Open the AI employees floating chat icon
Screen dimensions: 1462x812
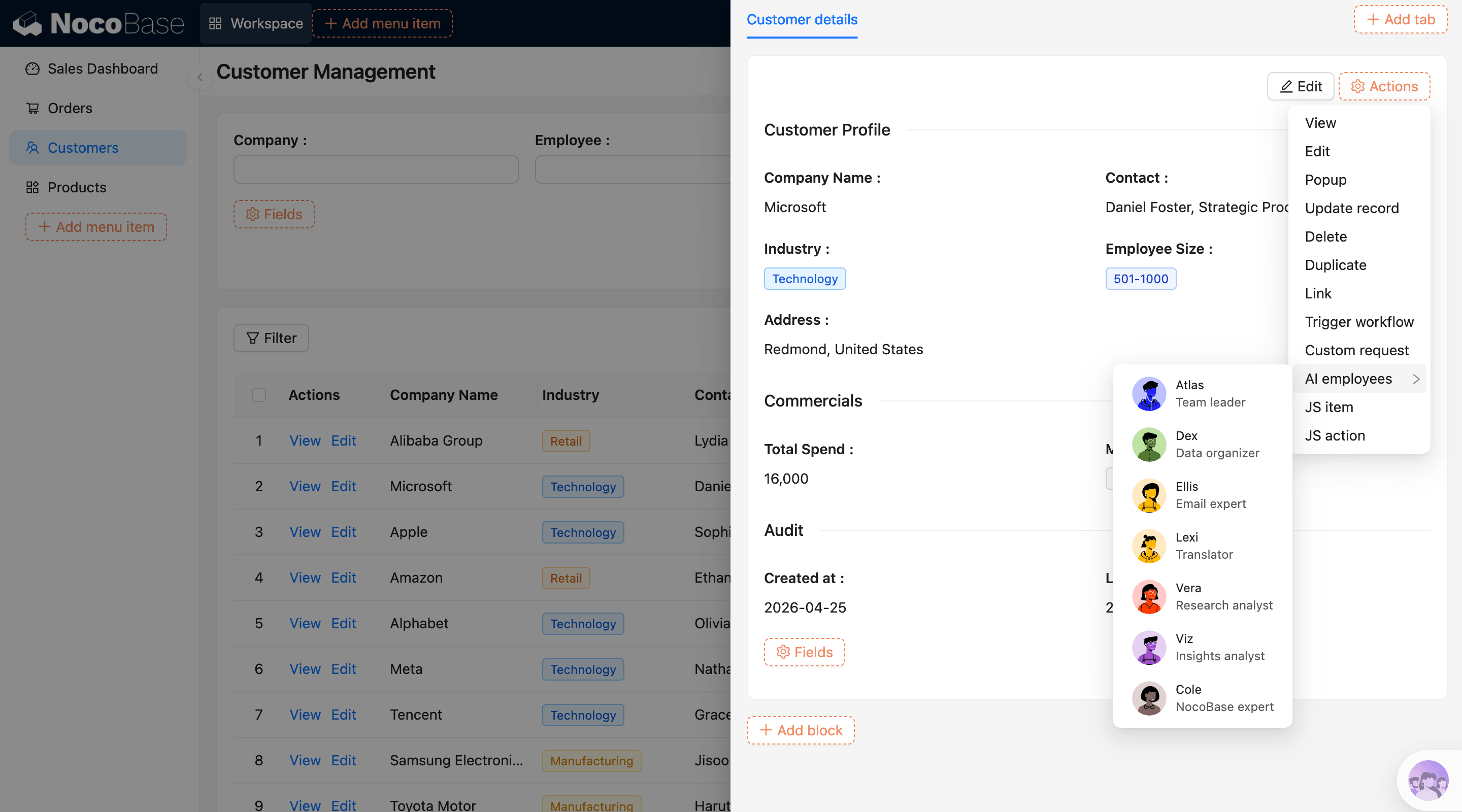tap(1427, 781)
